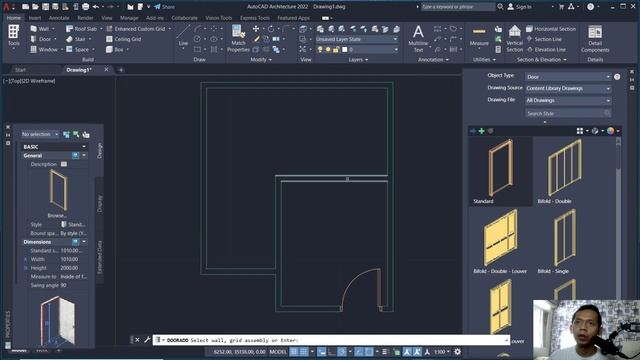This screenshot has height=360, width=640.
Task: Click the Search Style input field
Action: (x=568, y=113)
